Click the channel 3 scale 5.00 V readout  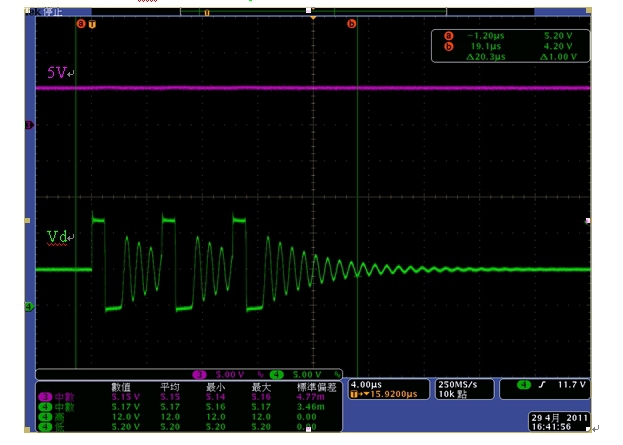pos(230,375)
